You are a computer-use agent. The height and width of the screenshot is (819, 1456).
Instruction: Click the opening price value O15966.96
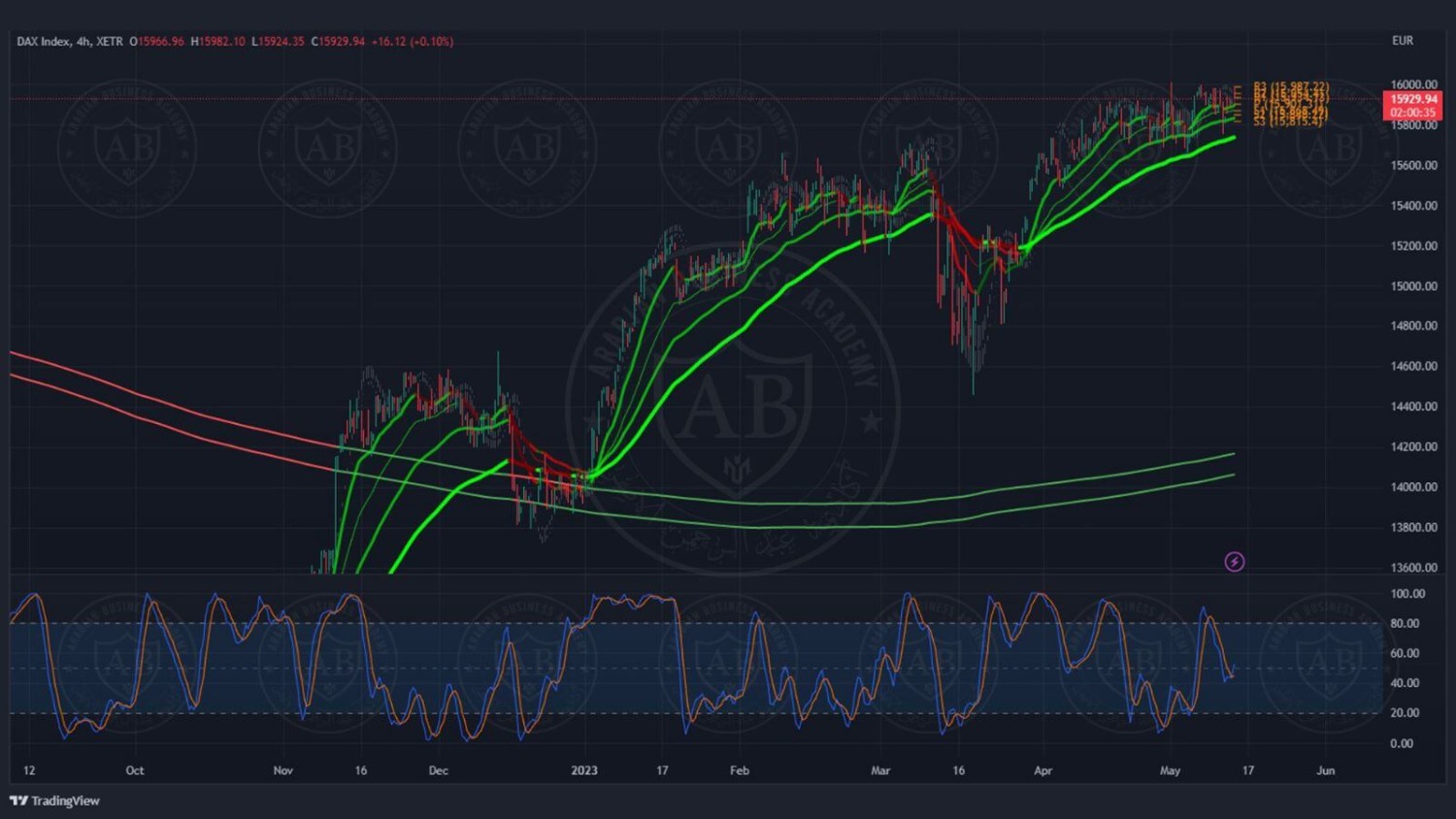pyautogui.click(x=157, y=42)
